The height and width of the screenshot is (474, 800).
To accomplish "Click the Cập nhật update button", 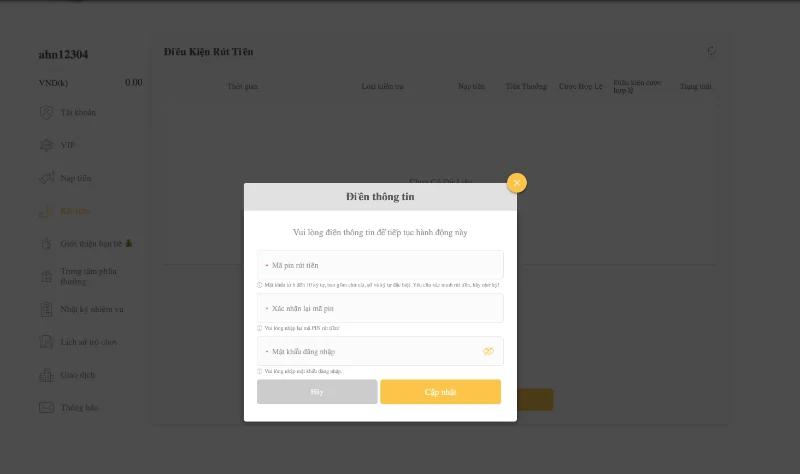I will [440, 392].
